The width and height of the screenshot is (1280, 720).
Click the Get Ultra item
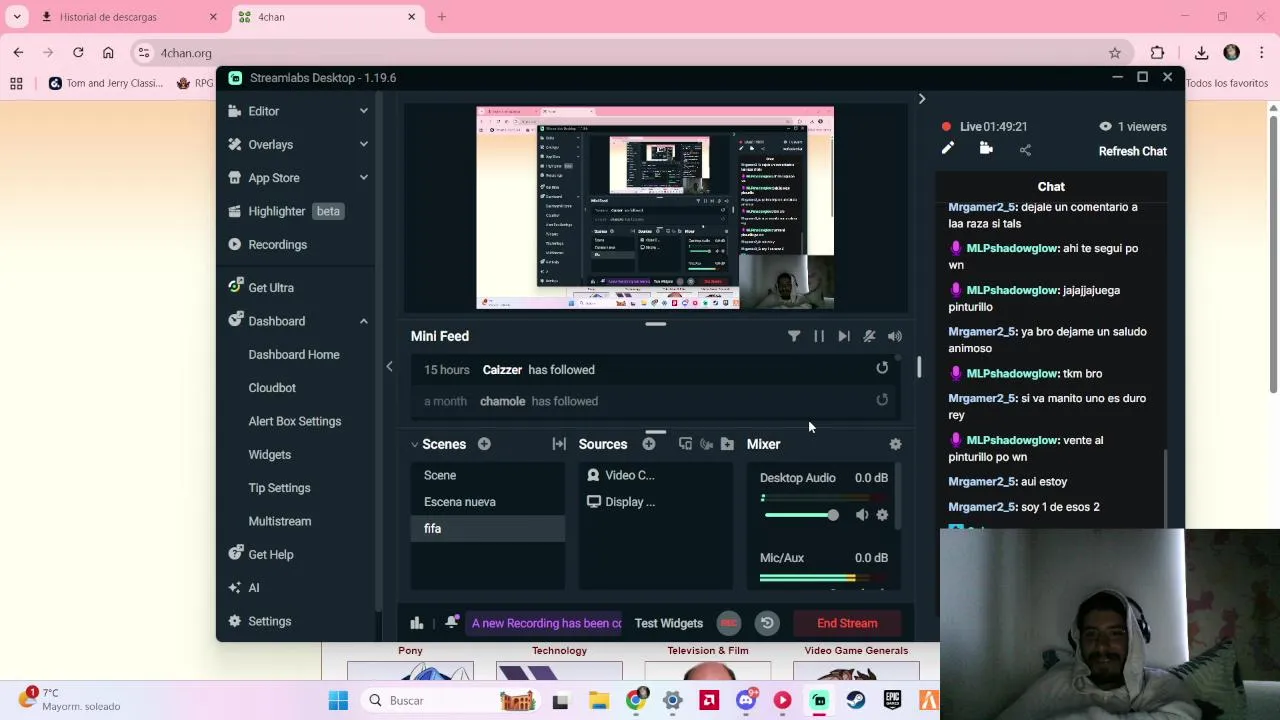(270, 287)
